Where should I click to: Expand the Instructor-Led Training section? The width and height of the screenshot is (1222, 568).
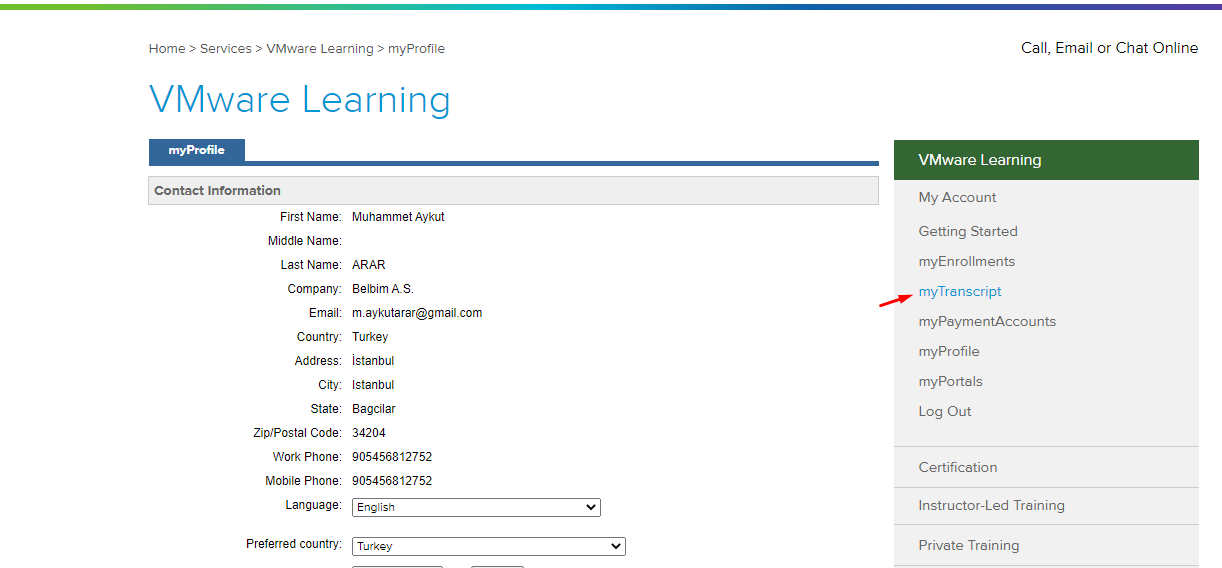(x=1046, y=505)
